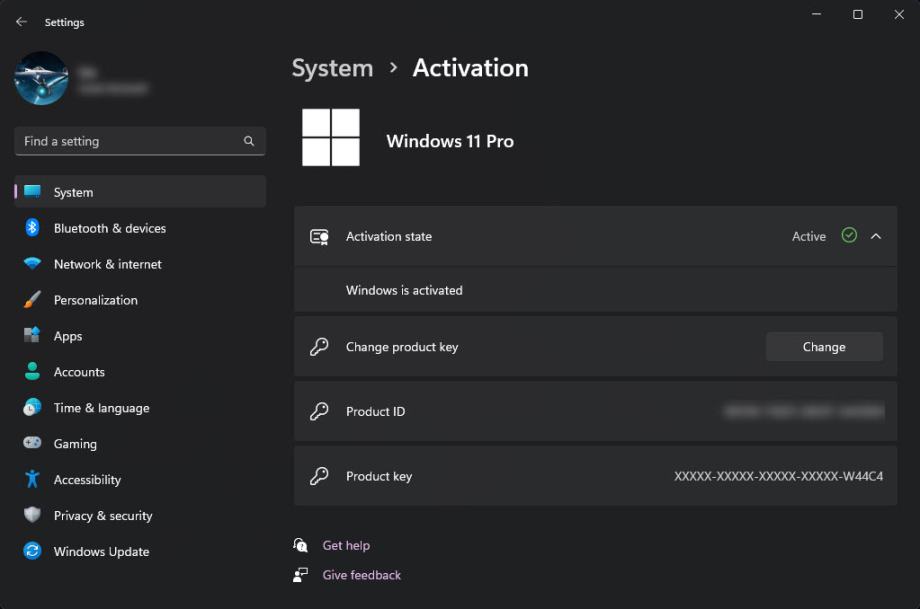Click the Gaming controller icon
This screenshot has height=609, width=920.
(32, 444)
